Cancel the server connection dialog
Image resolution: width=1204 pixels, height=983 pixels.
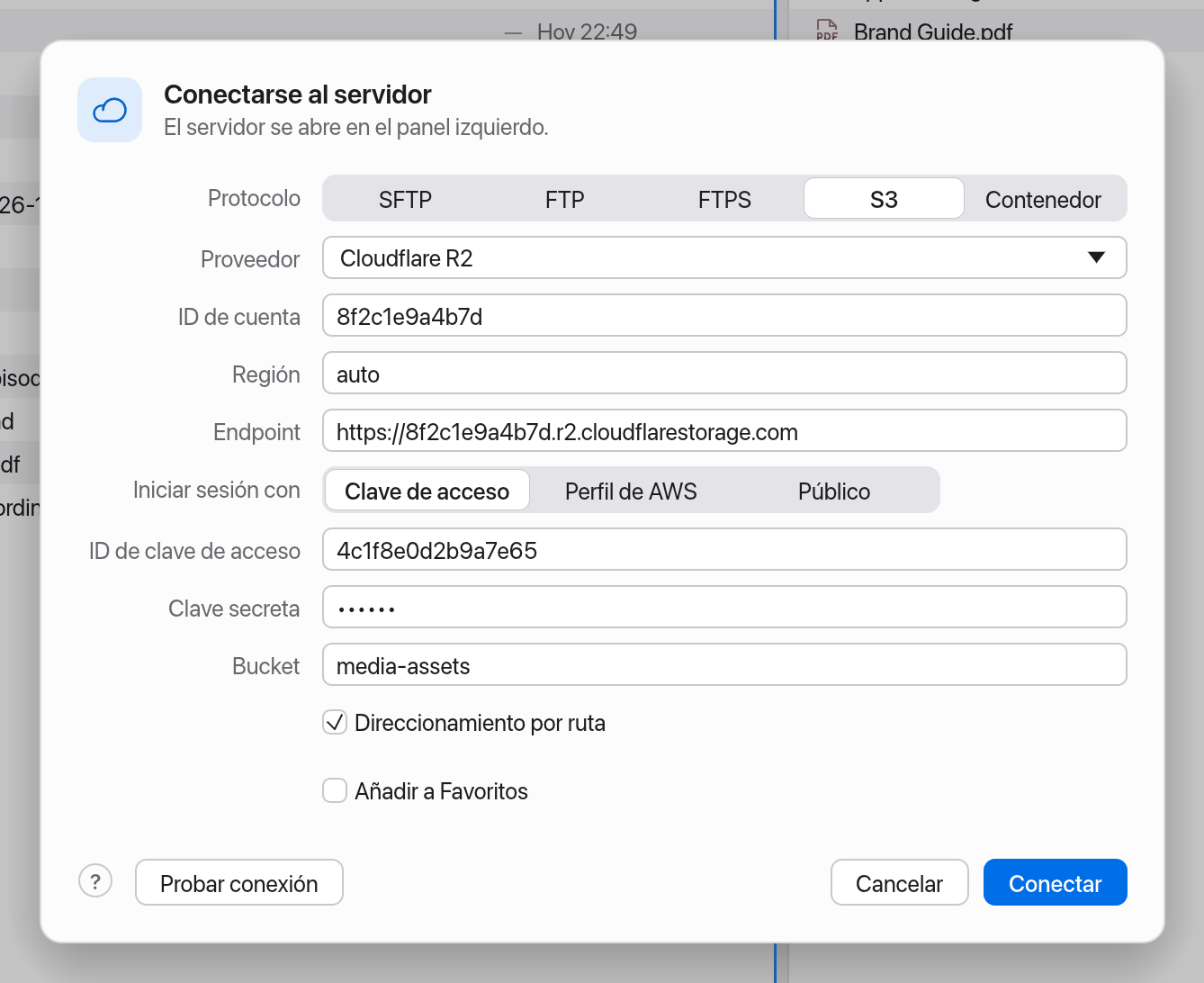tap(900, 883)
